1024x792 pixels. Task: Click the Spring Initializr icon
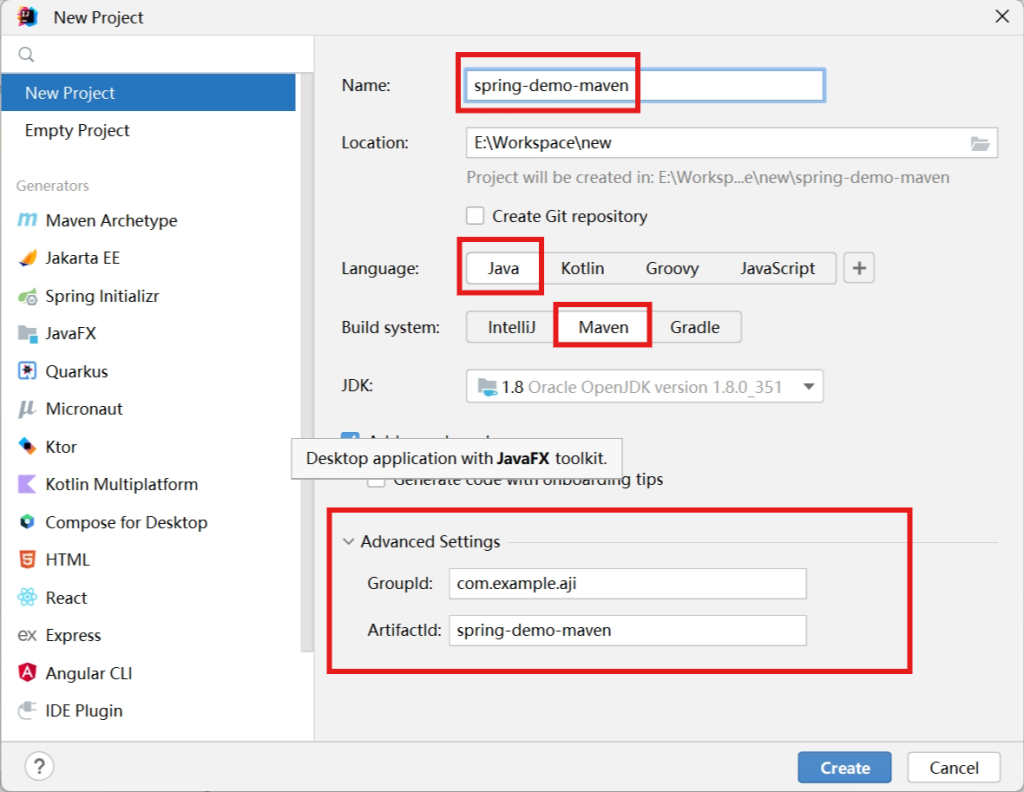coord(27,296)
